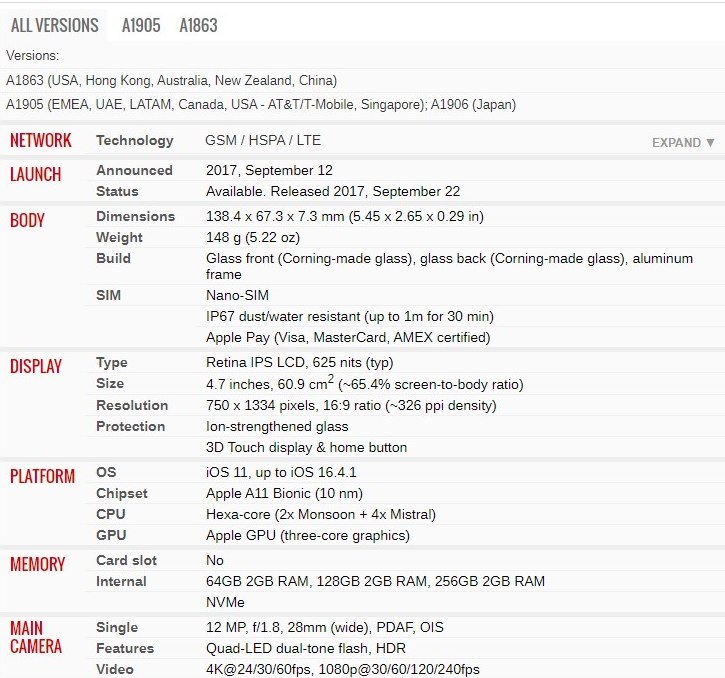Open the camera Features label
725x678 pixels.
pos(125,648)
